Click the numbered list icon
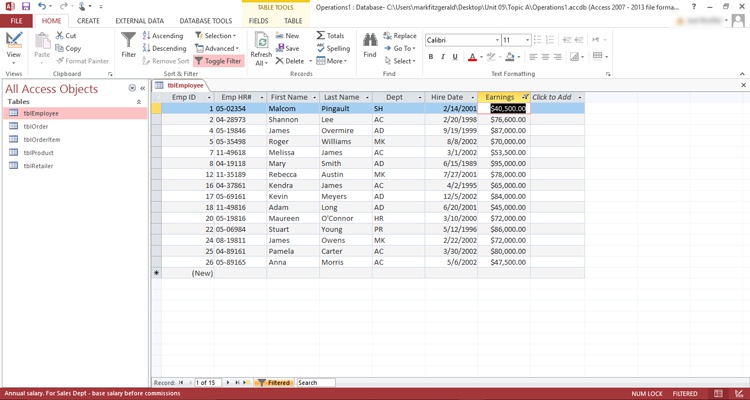Screen dimensions: 750x400 (550, 40)
